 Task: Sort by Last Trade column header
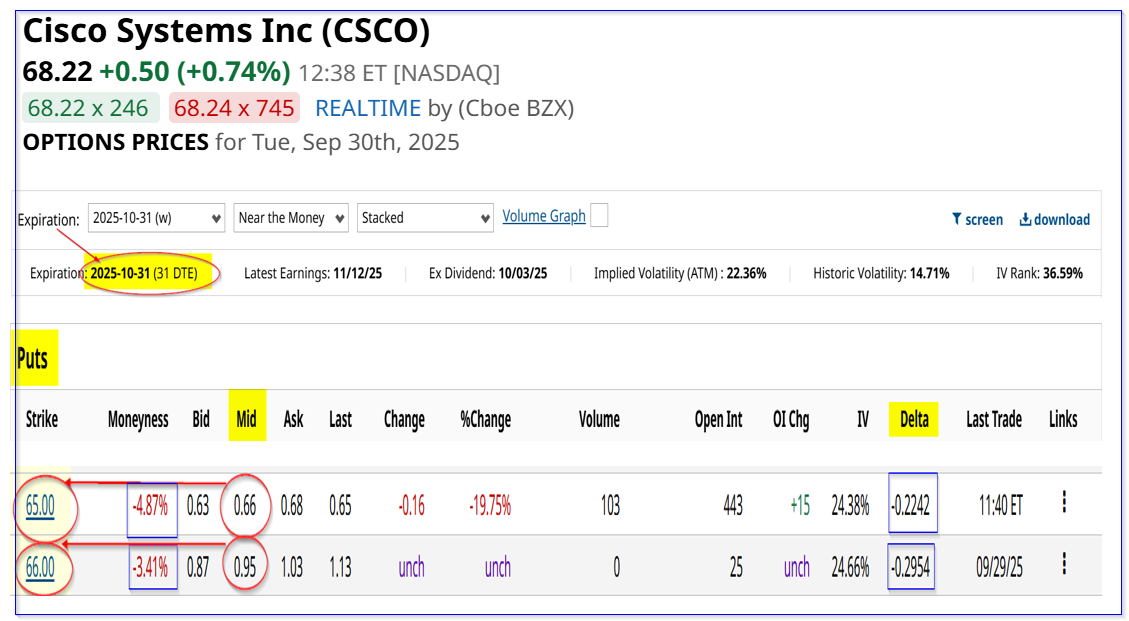pos(993,420)
